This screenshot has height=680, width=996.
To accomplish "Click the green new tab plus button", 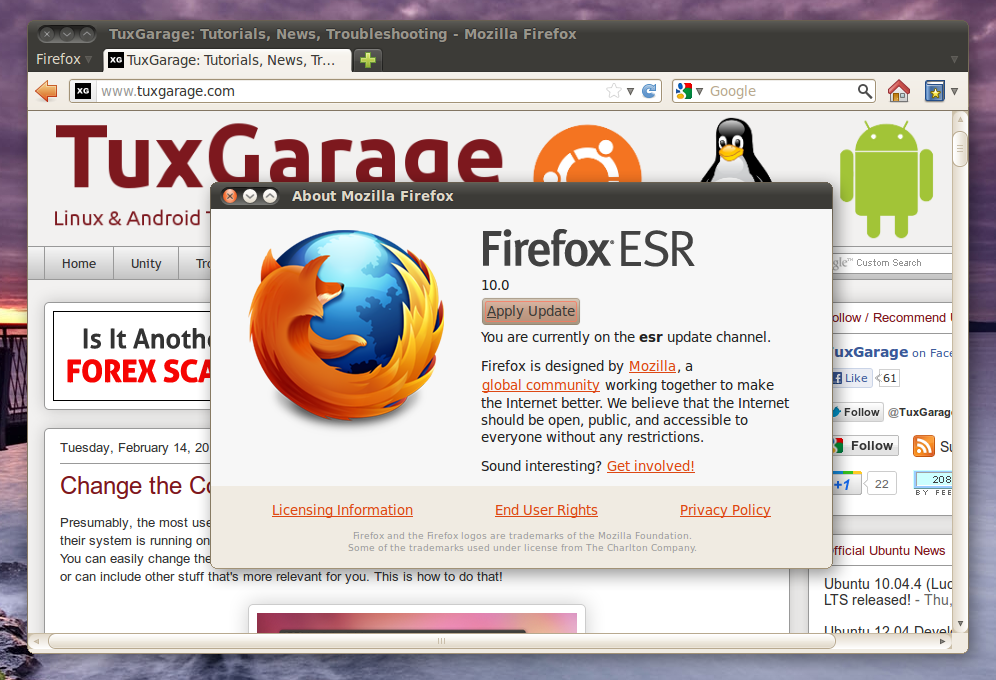I will [368, 60].
